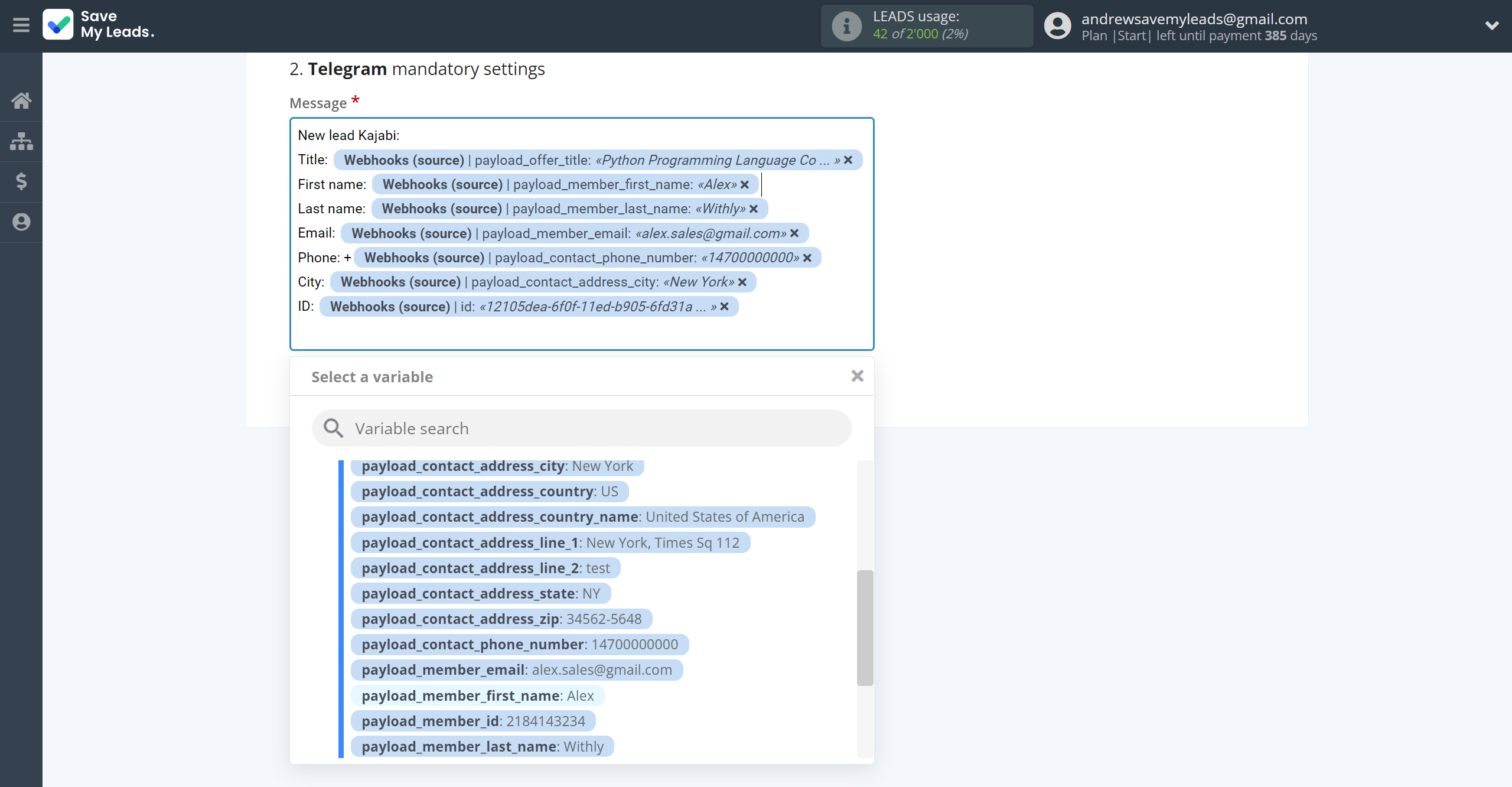Go to Home in sidebar

21,100
